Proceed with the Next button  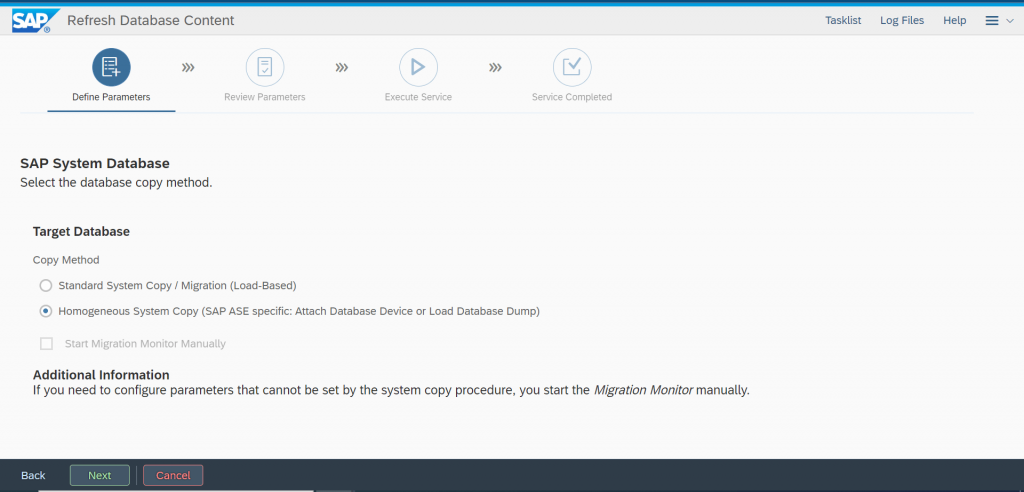click(x=100, y=475)
